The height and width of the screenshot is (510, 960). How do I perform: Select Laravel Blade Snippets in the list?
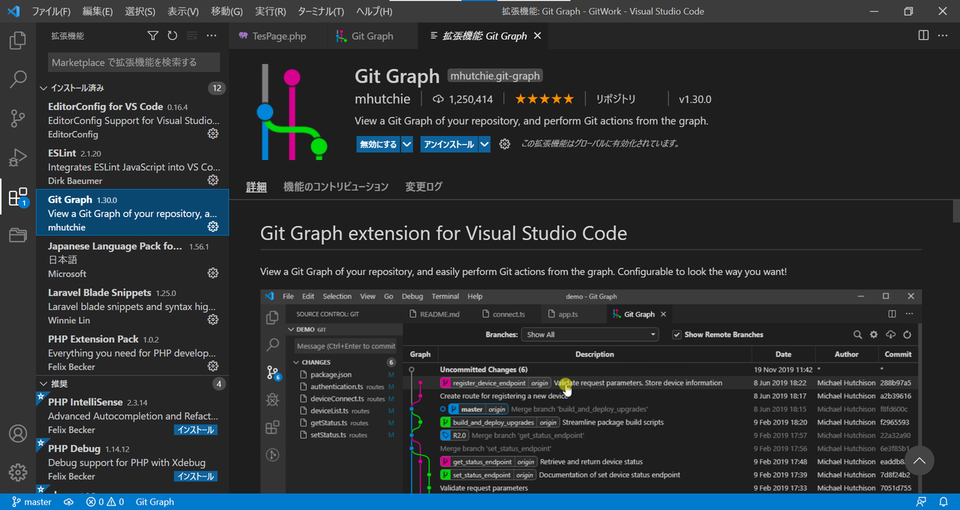click(x=133, y=306)
